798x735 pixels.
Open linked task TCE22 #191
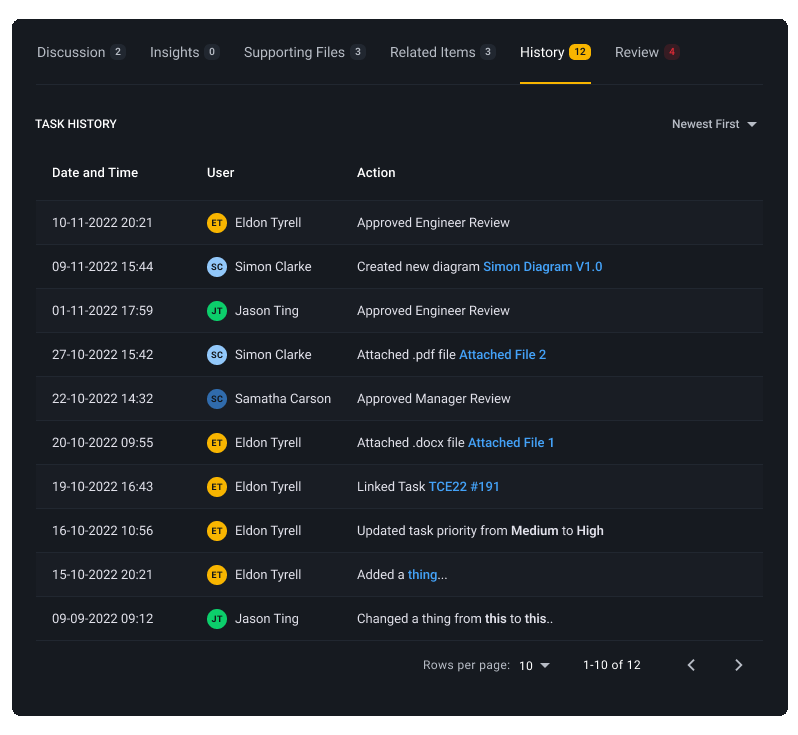(464, 487)
